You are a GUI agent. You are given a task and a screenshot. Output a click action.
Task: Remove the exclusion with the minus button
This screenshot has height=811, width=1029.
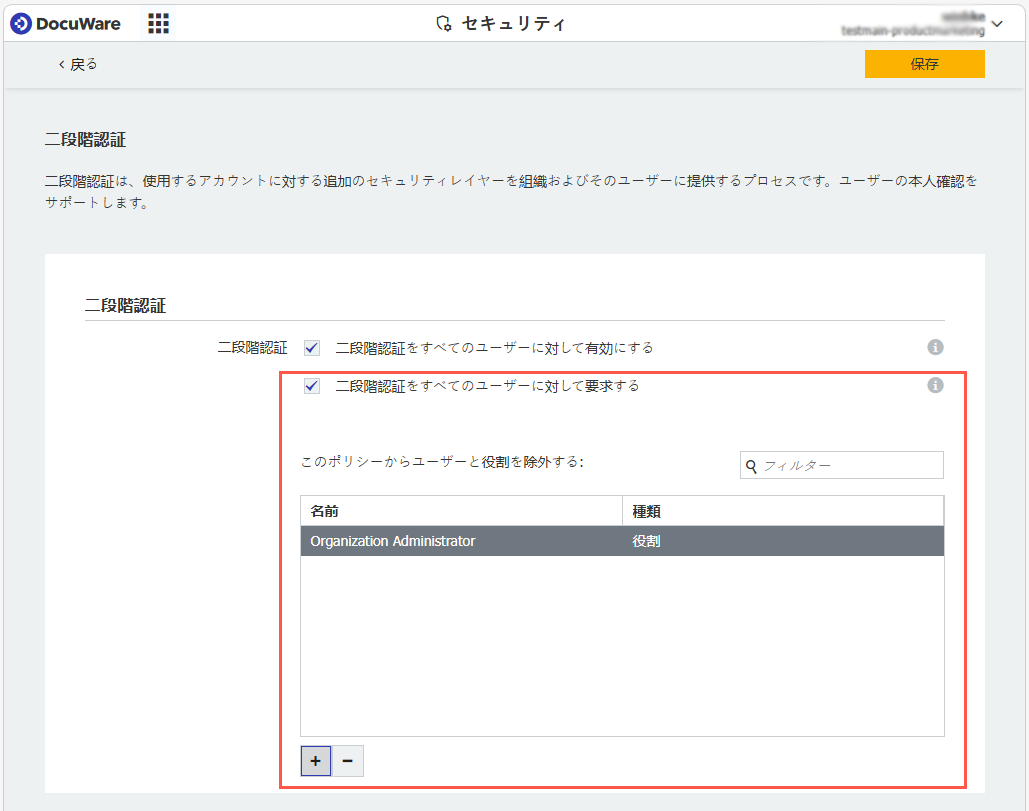(348, 761)
